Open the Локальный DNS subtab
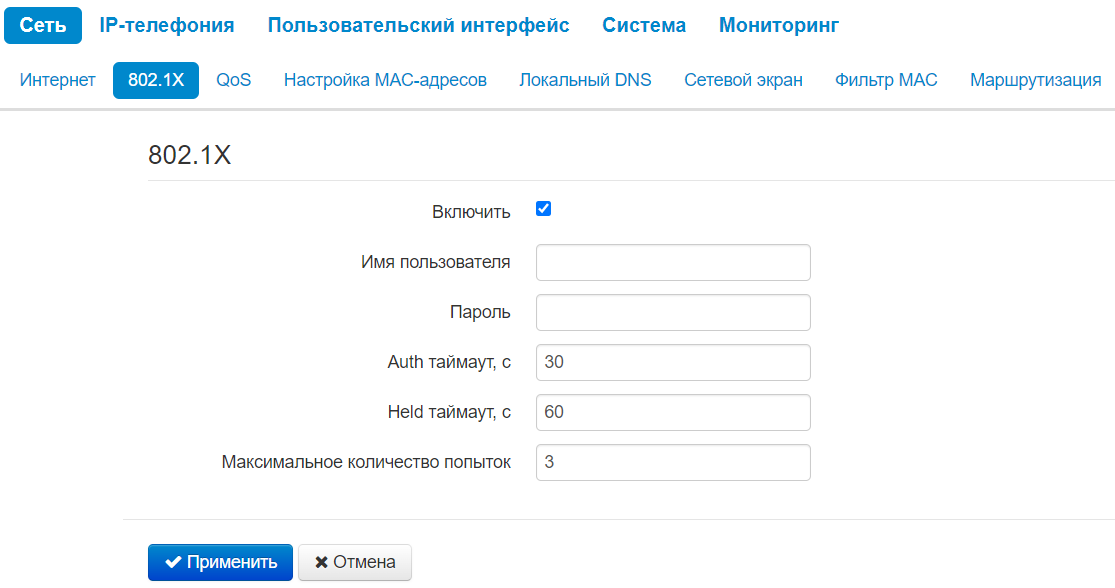The height and width of the screenshot is (588, 1115). 585,80
